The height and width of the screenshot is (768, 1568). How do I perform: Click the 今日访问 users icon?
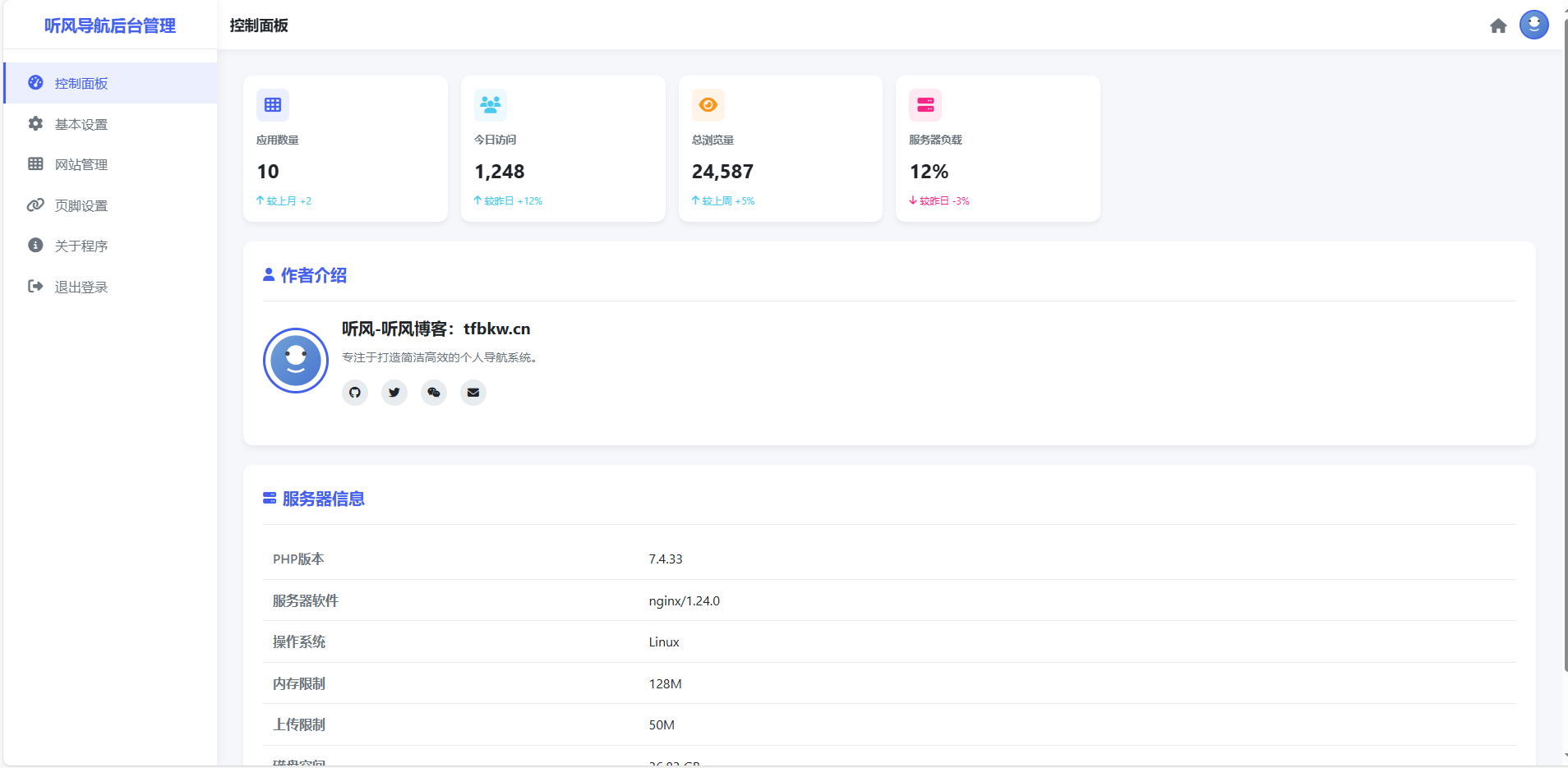click(x=491, y=105)
